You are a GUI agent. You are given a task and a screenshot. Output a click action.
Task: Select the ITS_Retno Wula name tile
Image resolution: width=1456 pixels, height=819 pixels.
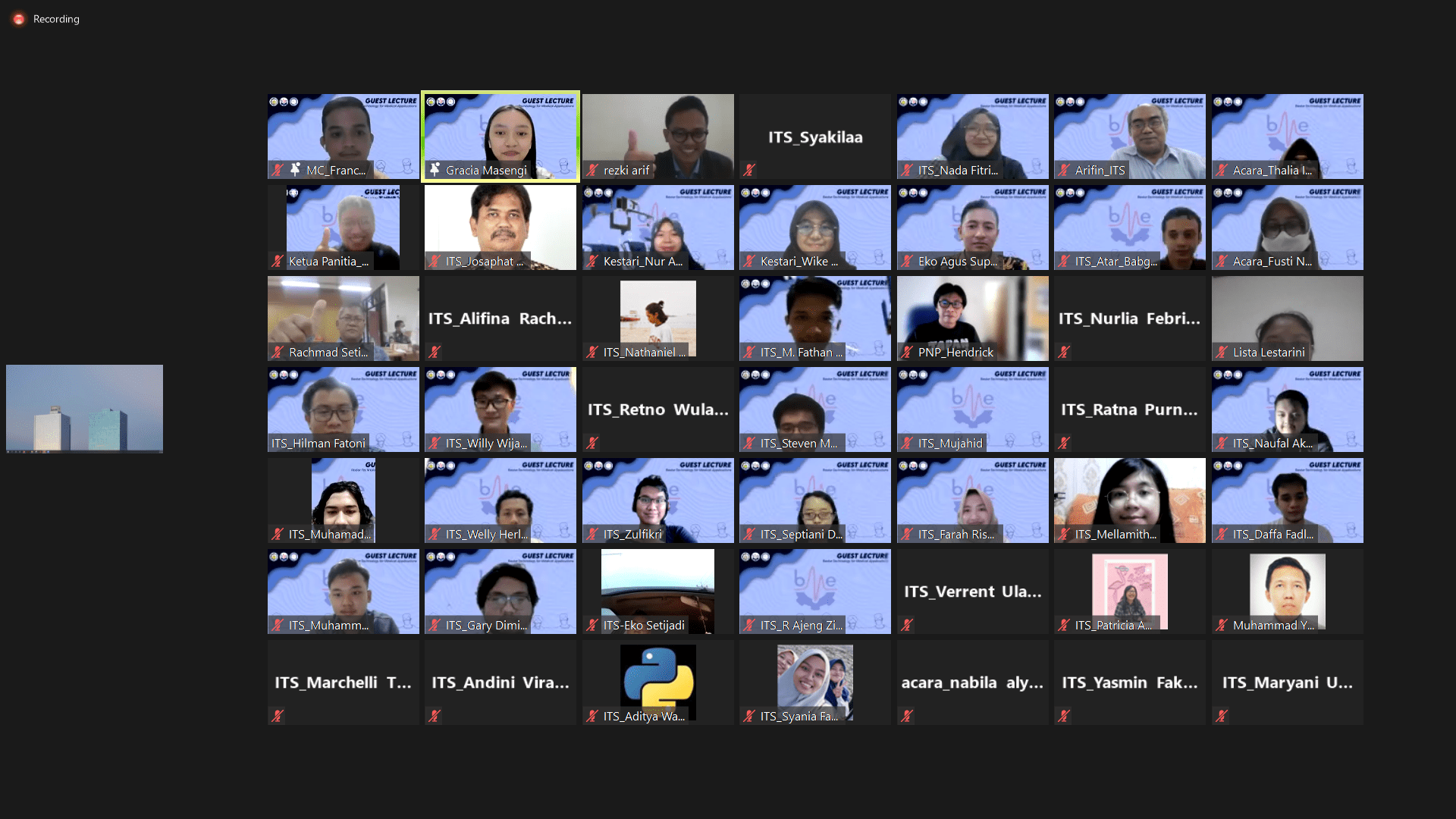tap(657, 409)
